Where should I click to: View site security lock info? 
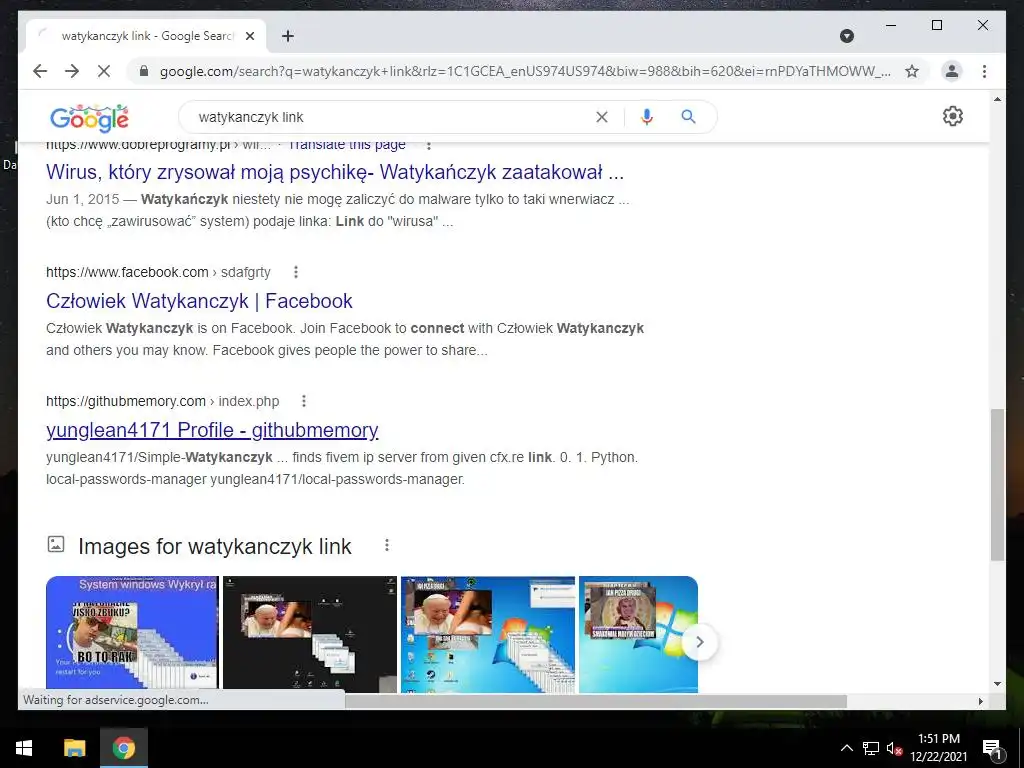tap(144, 71)
